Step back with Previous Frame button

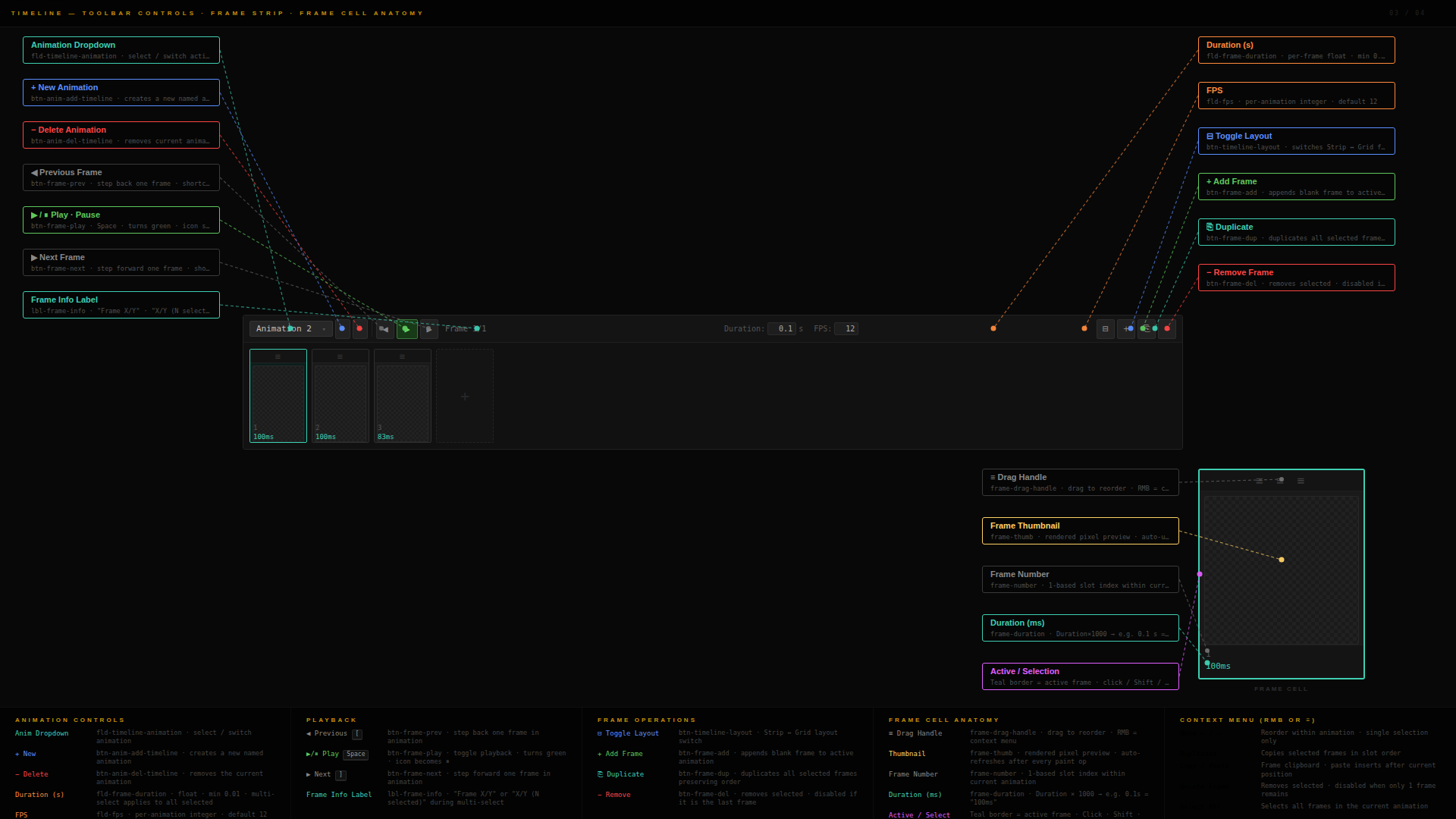click(x=384, y=328)
